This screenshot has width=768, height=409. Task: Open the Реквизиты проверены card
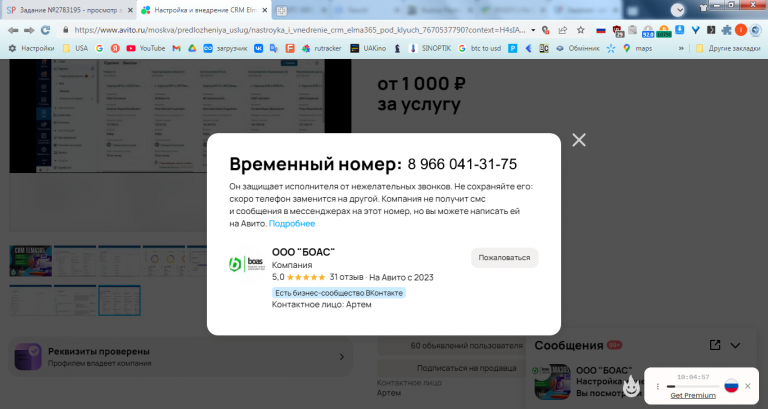[x=180, y=357]
